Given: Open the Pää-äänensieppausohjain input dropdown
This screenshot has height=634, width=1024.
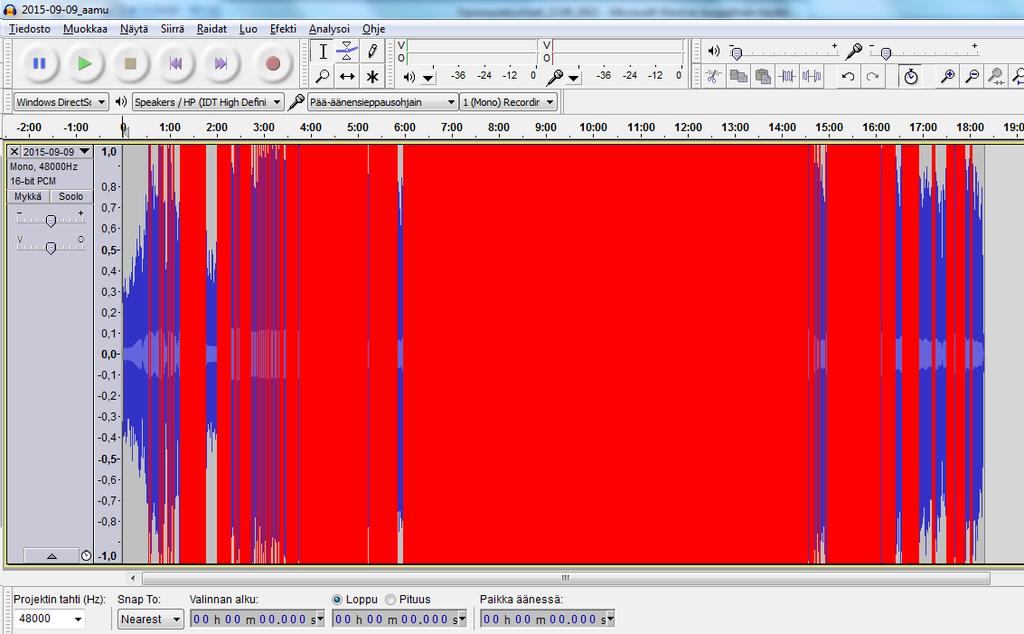Looking at the screenshot, I should click(382, 102).
